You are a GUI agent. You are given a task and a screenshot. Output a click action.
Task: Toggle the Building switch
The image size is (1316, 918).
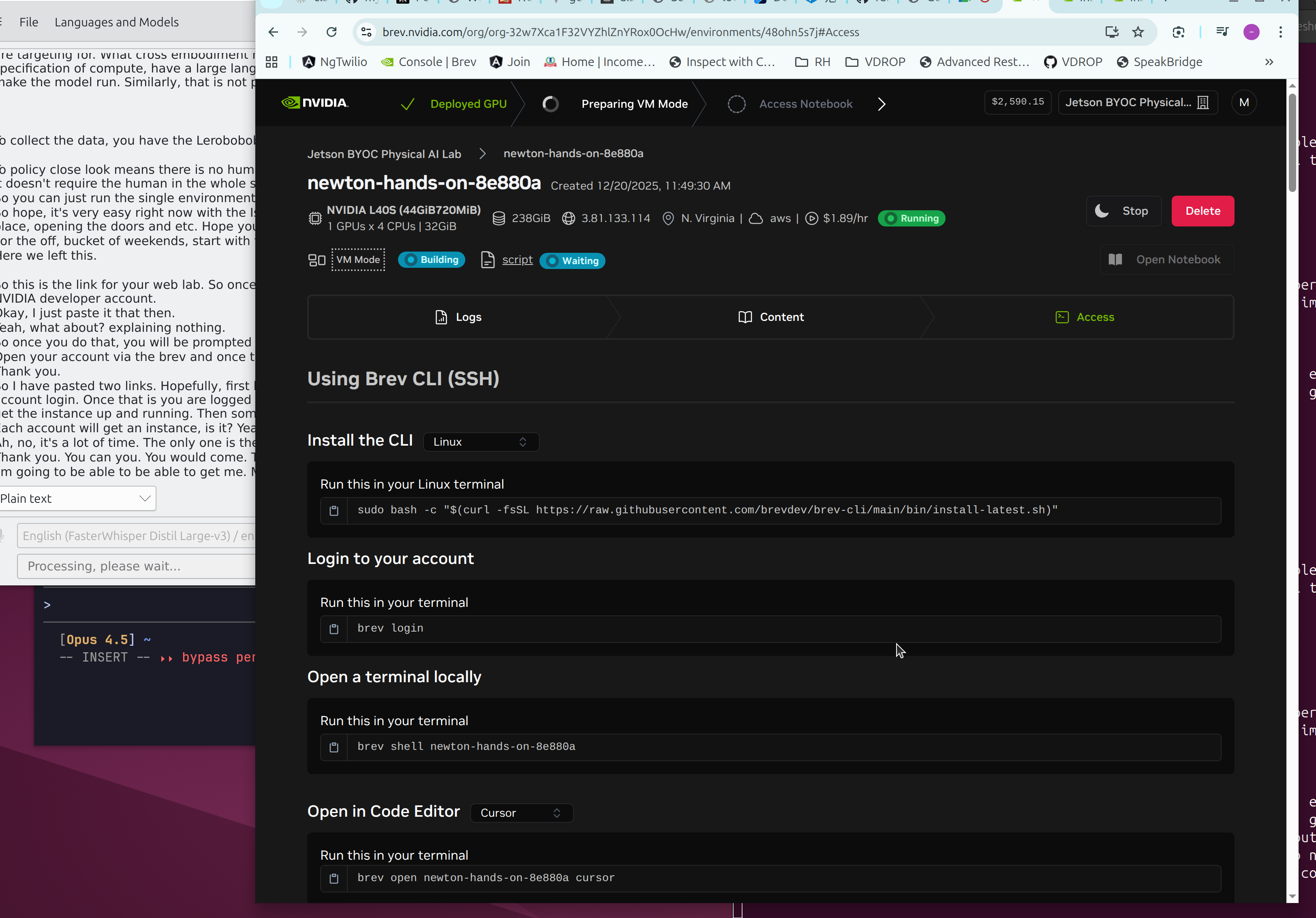point(431,260)
